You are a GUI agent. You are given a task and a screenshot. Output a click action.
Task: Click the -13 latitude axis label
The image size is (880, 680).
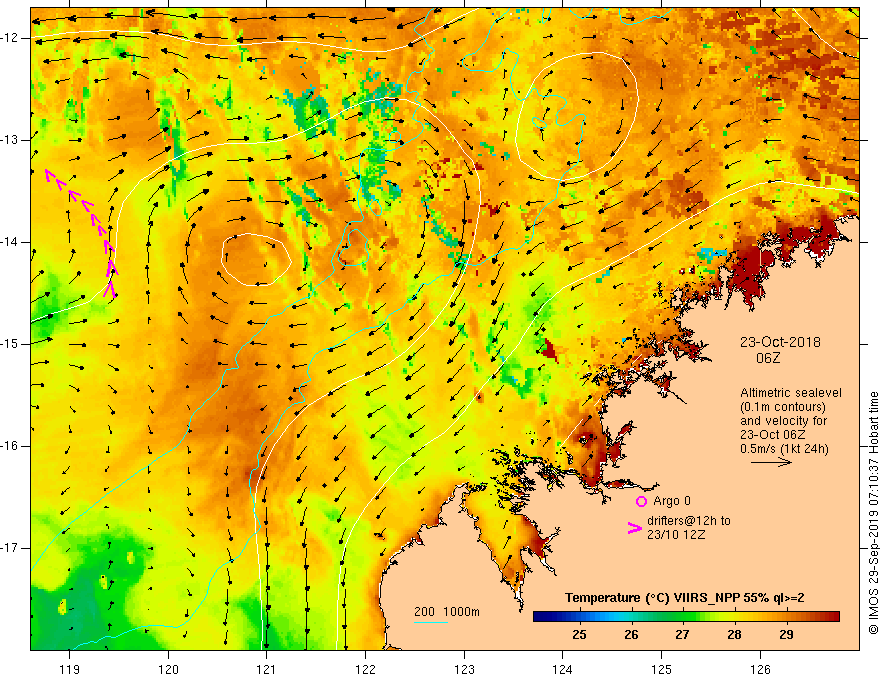click(x=10, y=140)
